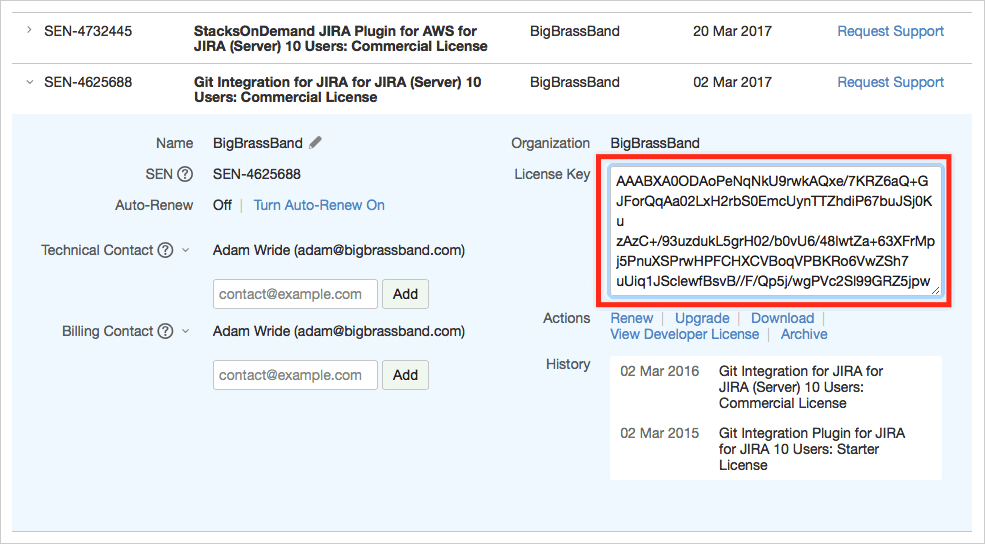This screenshot has height=544, width=985.
Task: Click the help icon next to SEN
Action: click(x=185, y=174)
